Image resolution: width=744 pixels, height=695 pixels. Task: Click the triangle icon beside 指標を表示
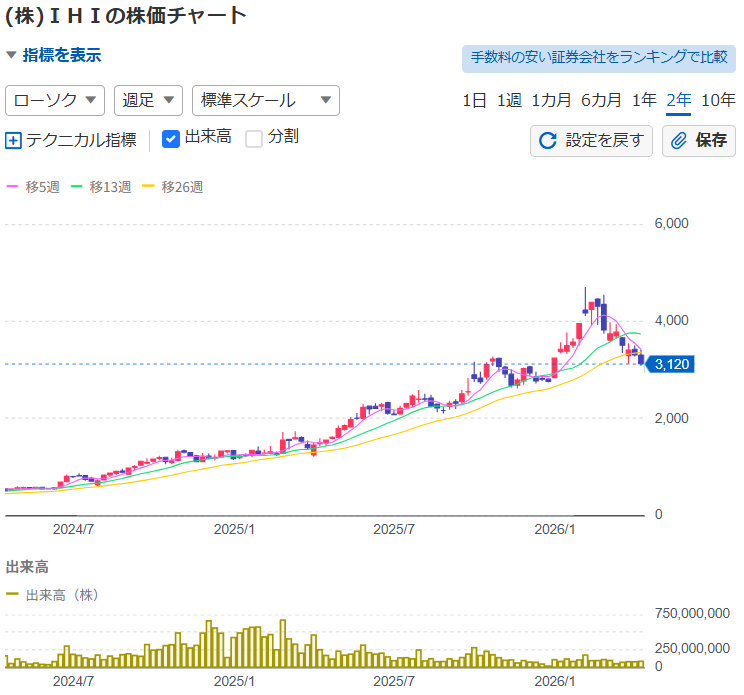click(11, 56)
